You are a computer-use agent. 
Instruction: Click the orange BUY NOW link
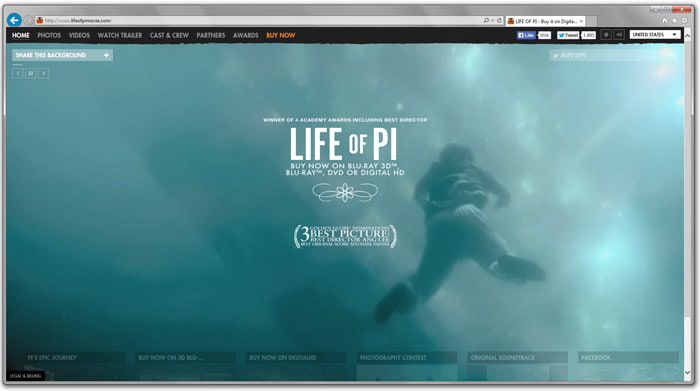tap(281, 35)
